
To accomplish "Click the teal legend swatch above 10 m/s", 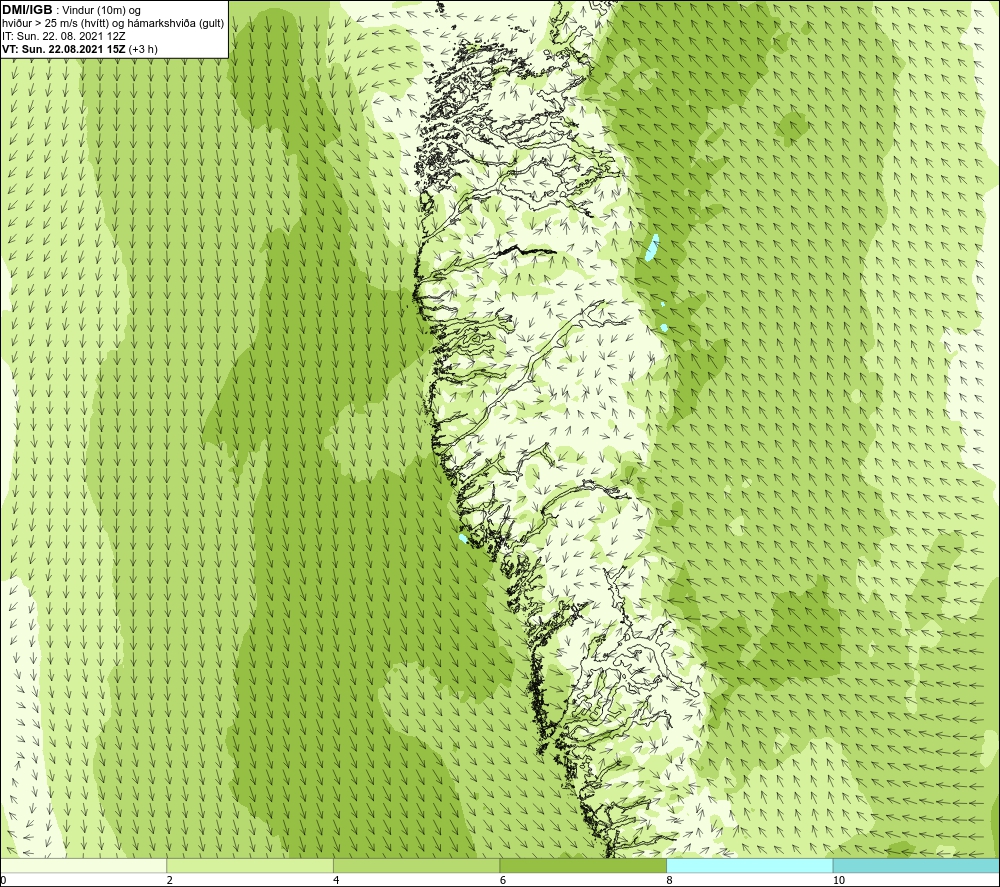I will [916, 865].
